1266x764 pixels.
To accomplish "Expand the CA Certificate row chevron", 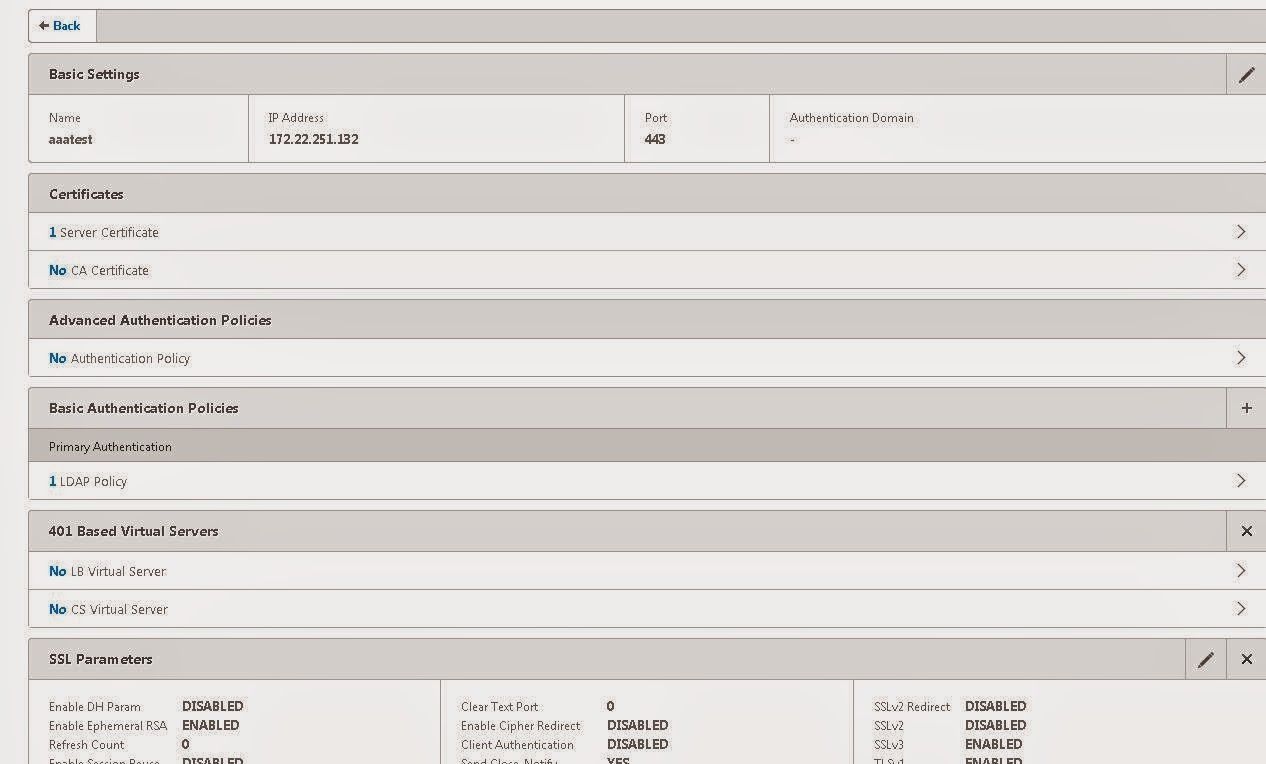I will point(1242,269).
